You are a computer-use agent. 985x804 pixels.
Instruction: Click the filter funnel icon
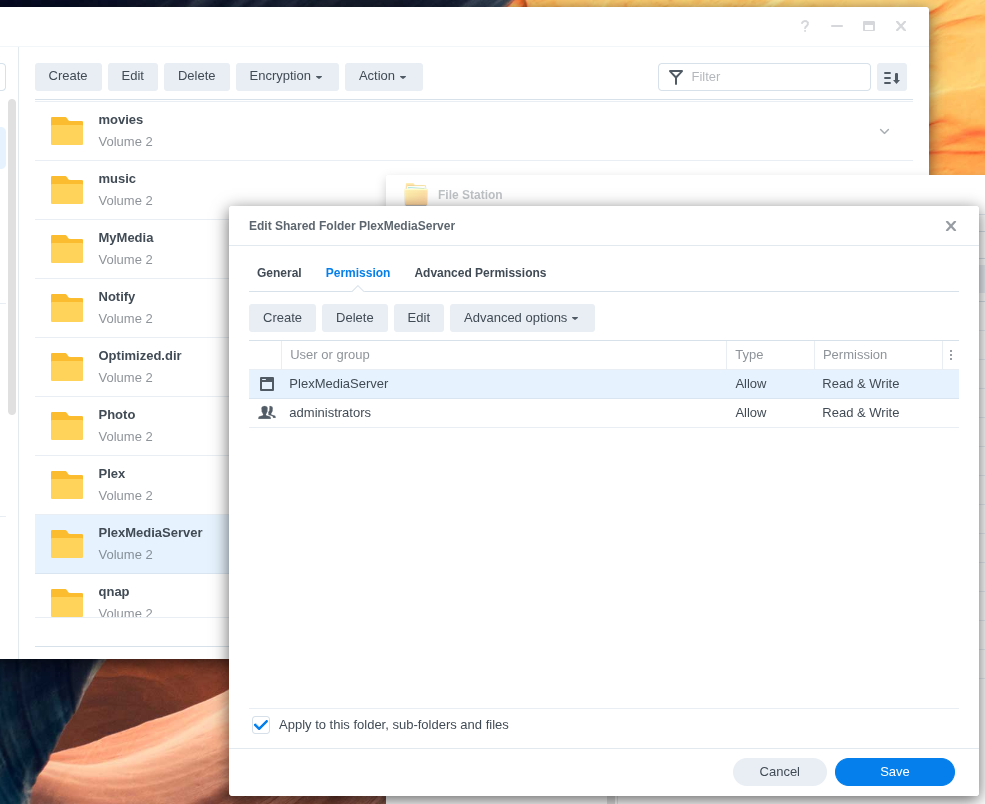675,77
